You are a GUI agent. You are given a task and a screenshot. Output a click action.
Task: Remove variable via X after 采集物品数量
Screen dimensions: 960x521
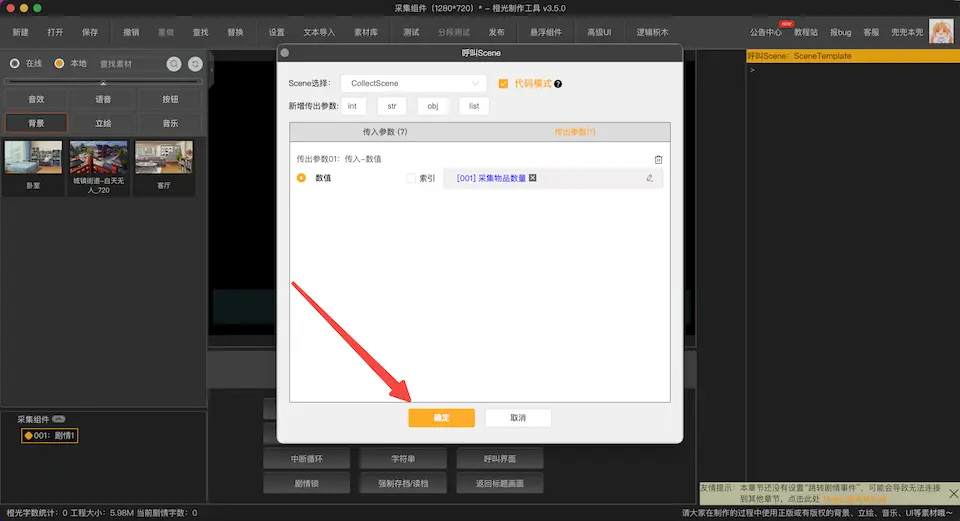pyautogui.click(x=533, y=178)
